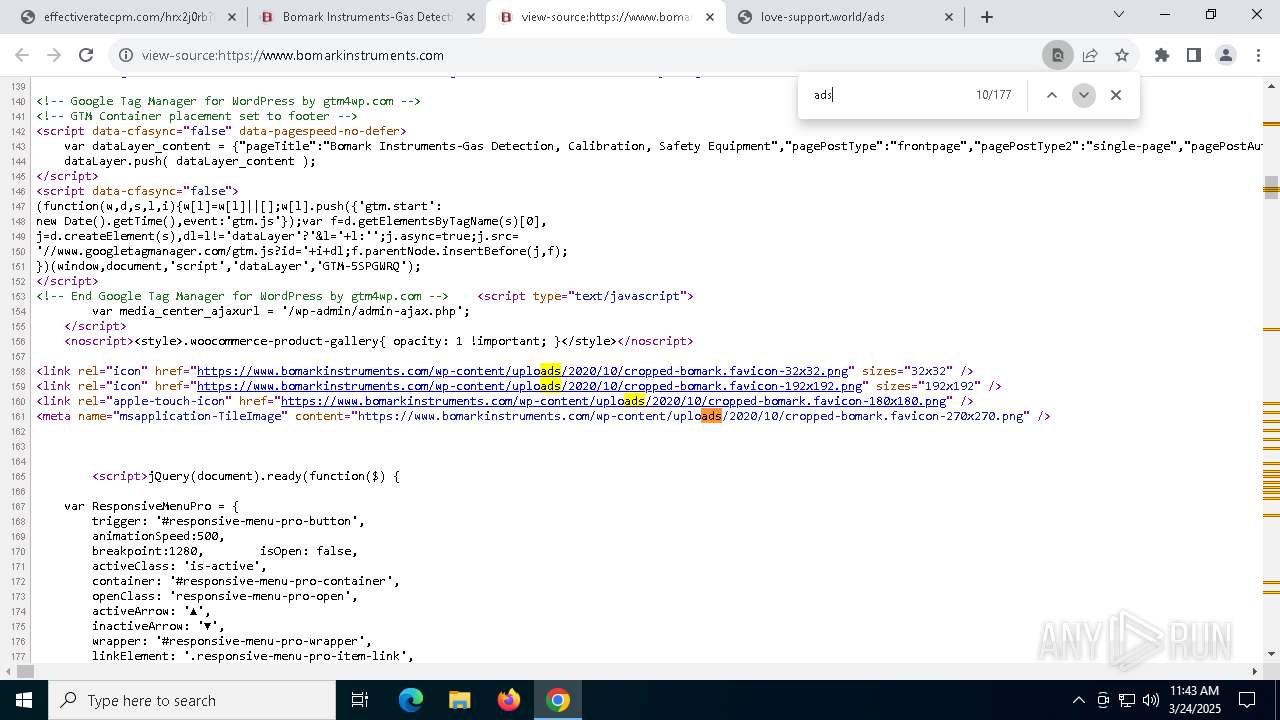Screen dimensions: 1280x720
Task: Close the find bar
Action: coord(1116,95)
